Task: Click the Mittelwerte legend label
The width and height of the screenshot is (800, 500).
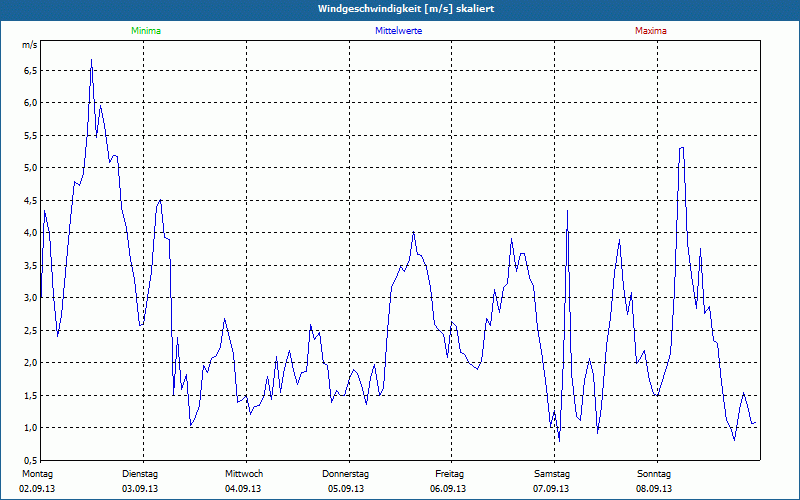Action: pyautogui.click(x=398, y=31)
